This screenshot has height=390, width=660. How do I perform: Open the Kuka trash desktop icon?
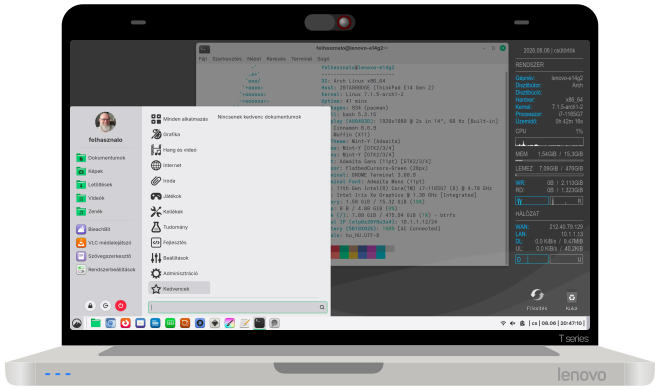click(x=571, y=301)
